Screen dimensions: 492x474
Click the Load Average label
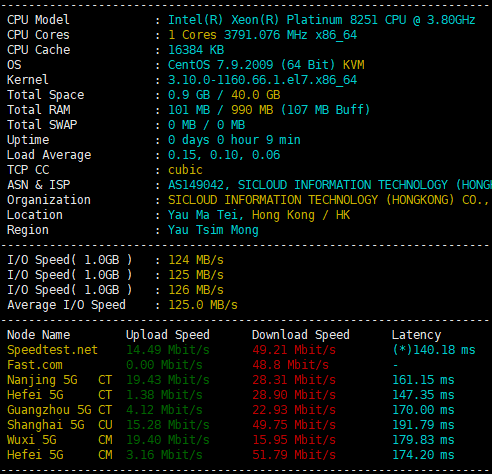click(49, 155)
